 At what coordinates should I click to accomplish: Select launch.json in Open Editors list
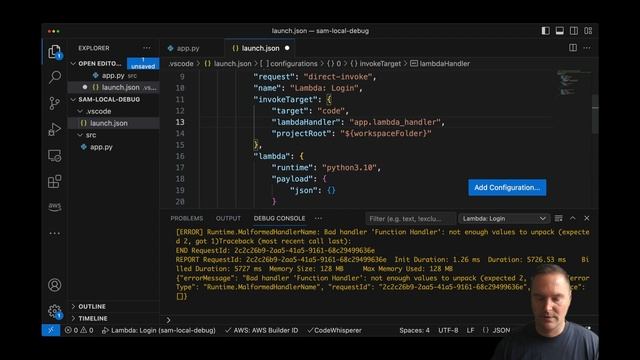click(x=113, y=87)
